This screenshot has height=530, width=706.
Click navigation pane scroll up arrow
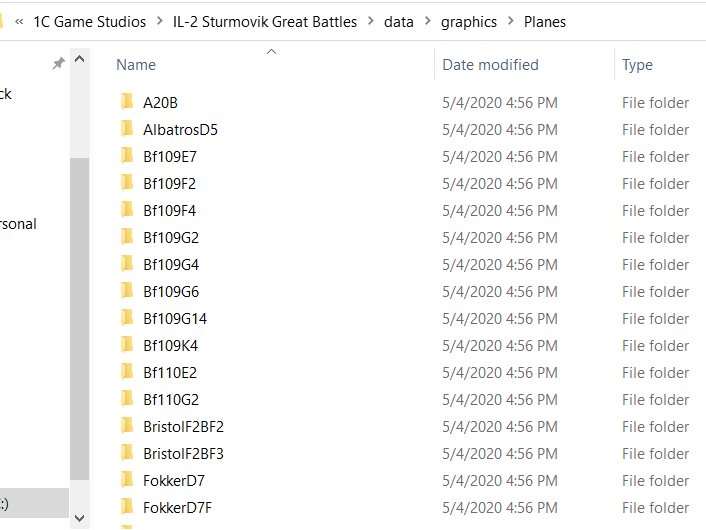tap(80, 59)
